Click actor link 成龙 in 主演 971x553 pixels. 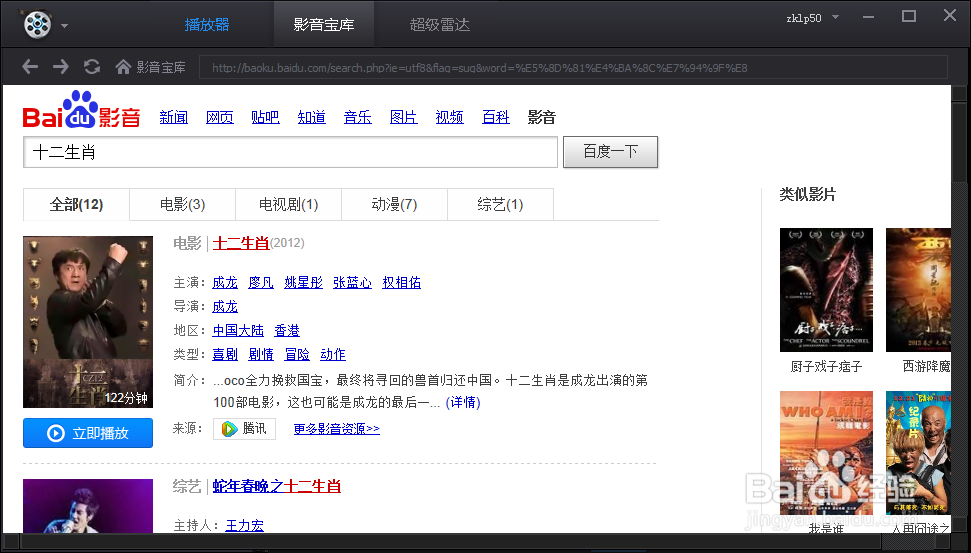(225, 282)
